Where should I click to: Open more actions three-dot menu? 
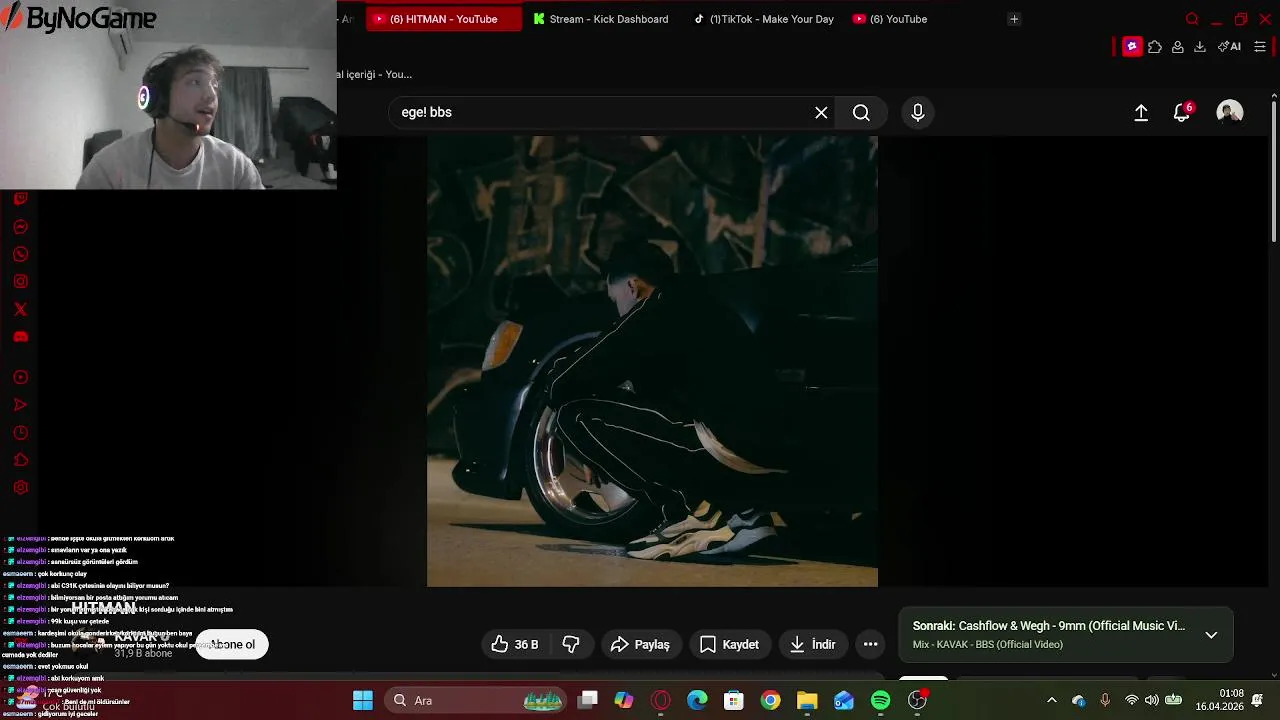(871, 645)
